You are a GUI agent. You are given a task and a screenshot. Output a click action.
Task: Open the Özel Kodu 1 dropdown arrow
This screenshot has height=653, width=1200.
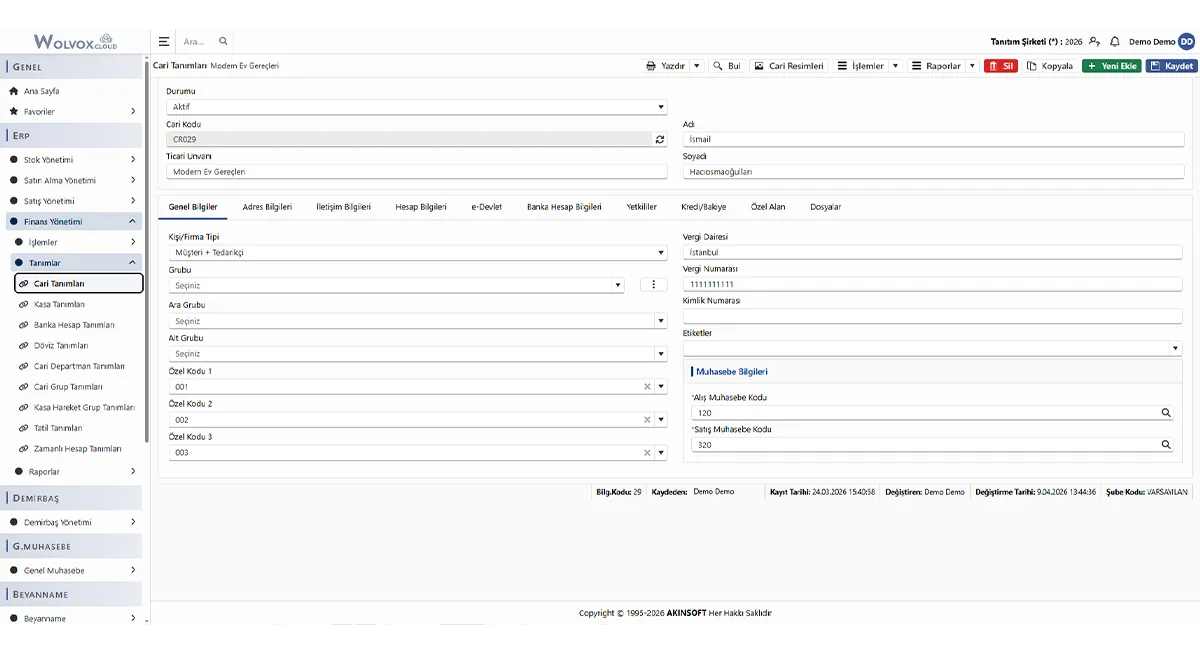(x=661, y=387)
